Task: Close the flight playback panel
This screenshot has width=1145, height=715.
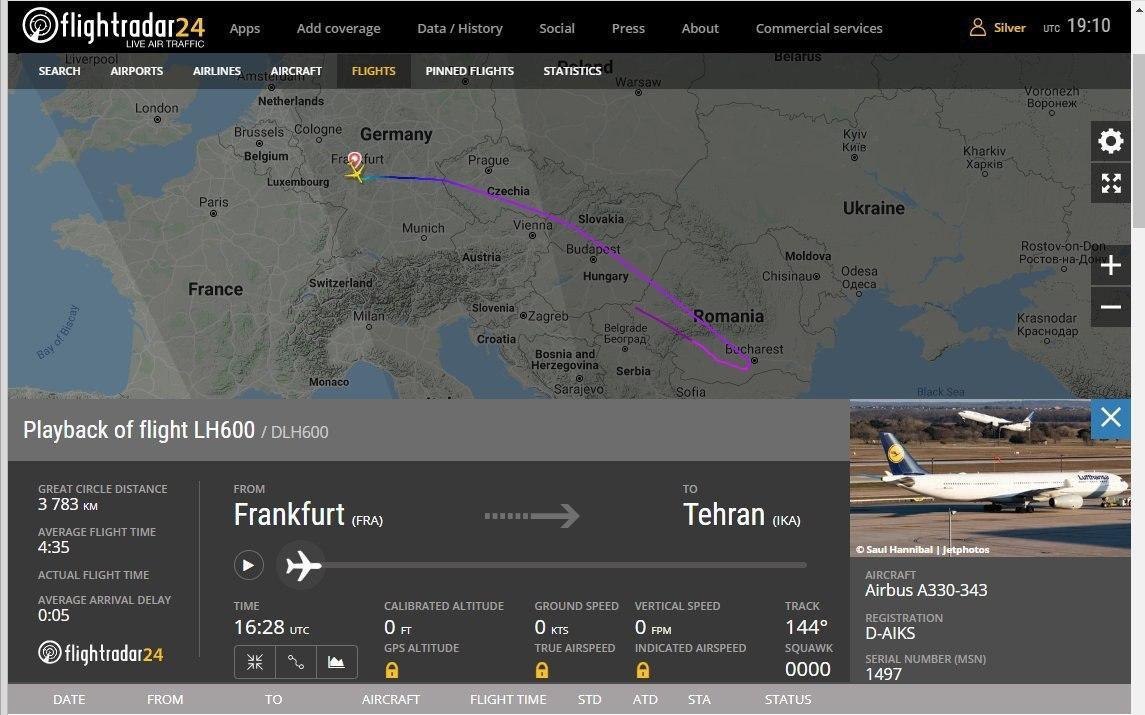Action: (1111, 418)
